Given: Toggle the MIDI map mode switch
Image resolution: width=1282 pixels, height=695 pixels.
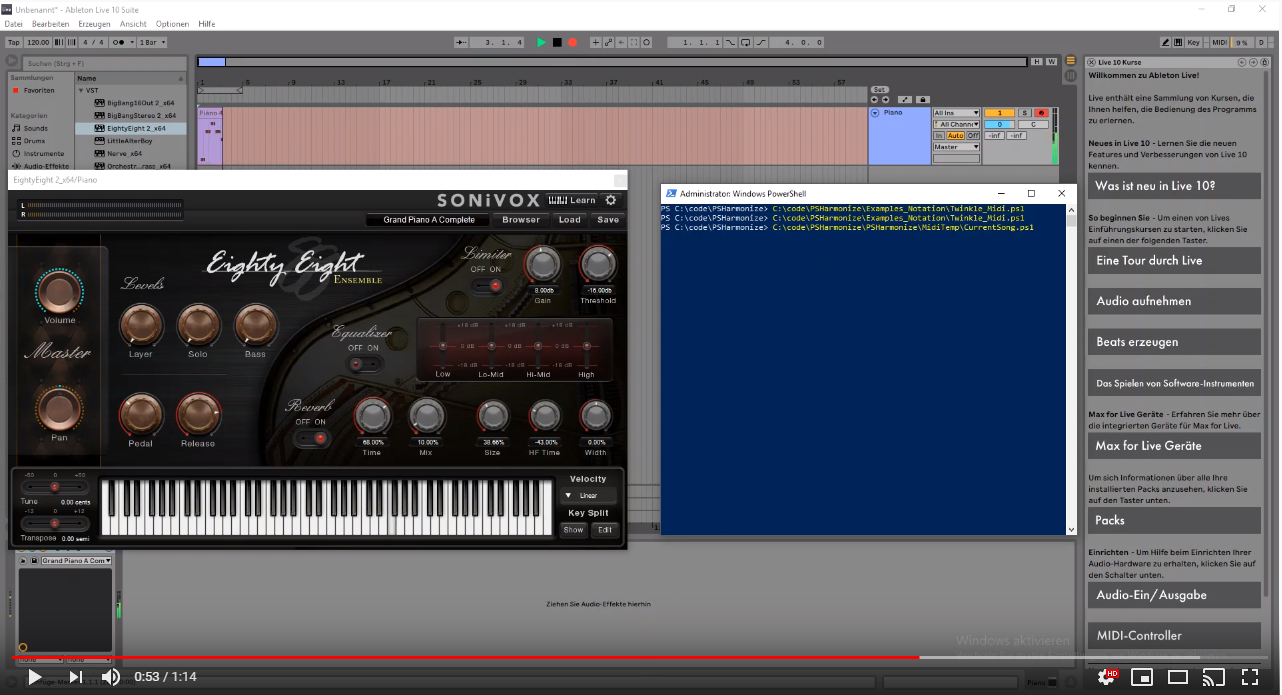Looking at the screenshot, I should click(x=1220, y=42).
